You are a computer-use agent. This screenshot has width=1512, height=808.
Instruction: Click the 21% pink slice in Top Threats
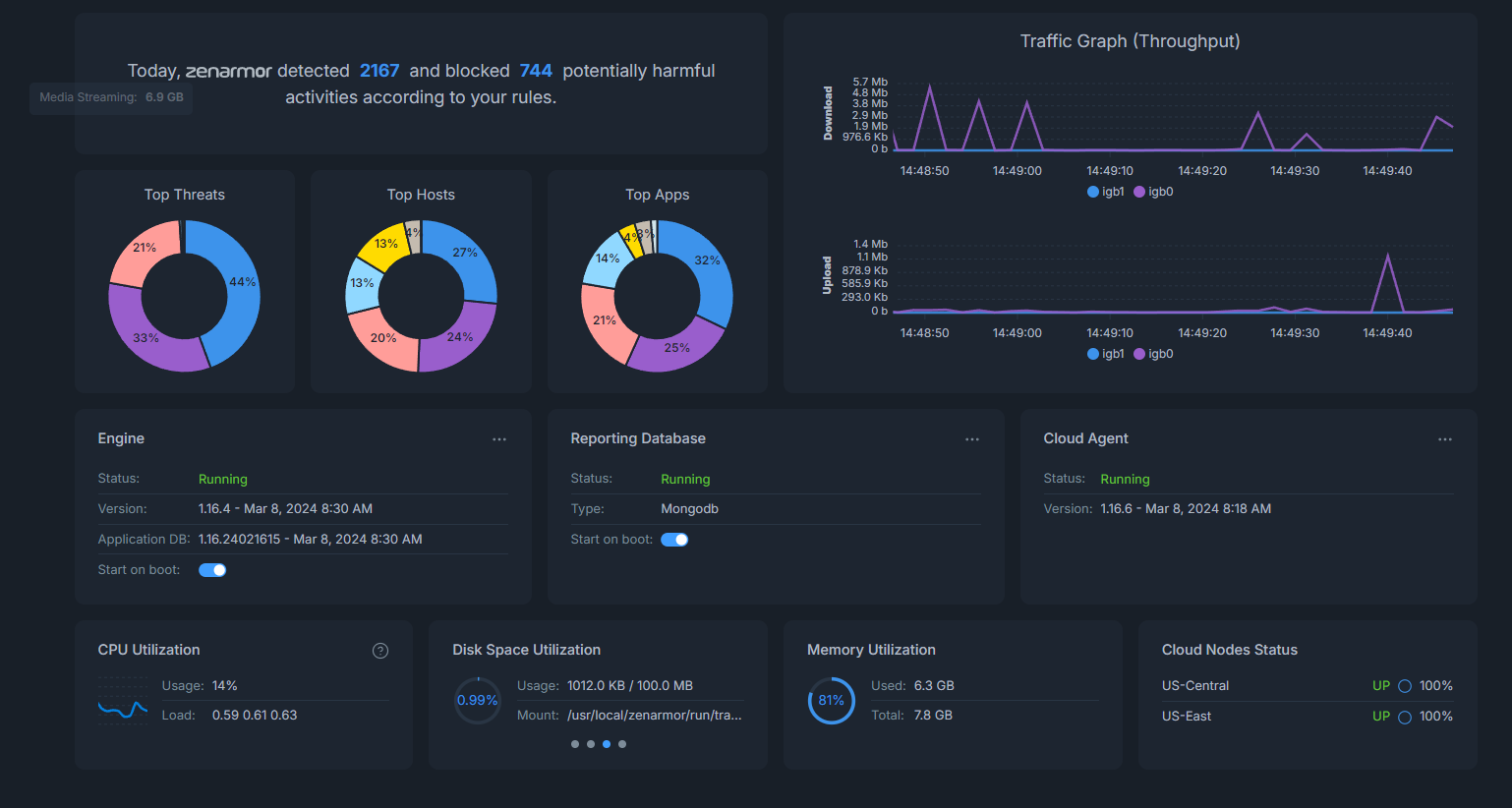[x=145, y=248]
